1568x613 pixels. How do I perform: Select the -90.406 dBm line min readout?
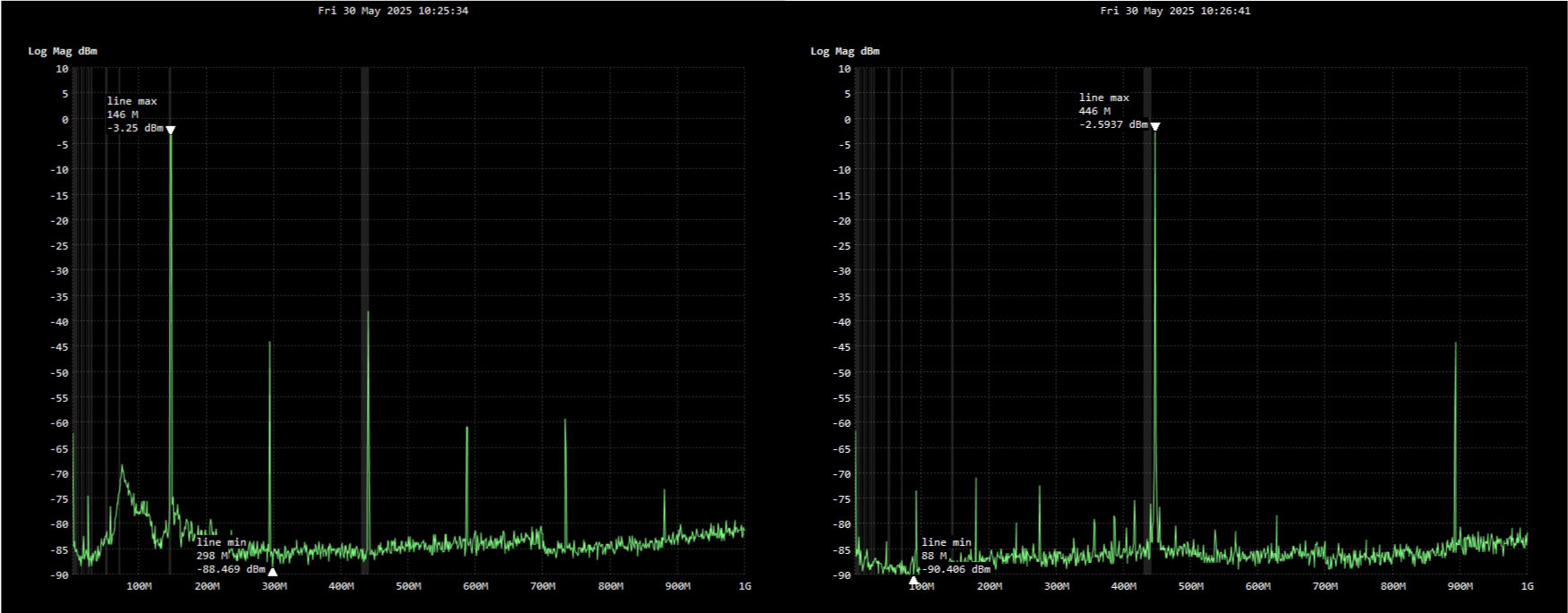(956, 569)
